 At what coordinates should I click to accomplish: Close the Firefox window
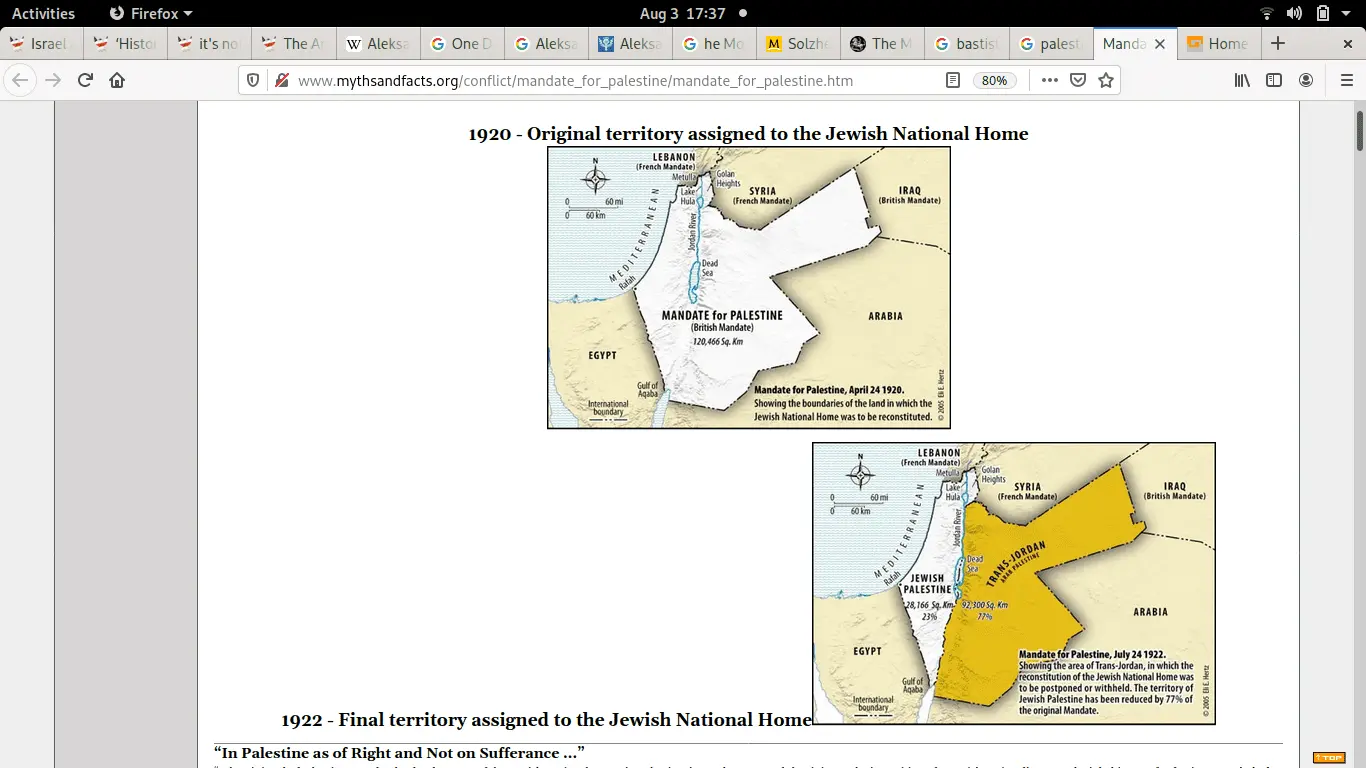click(1346, 44)
